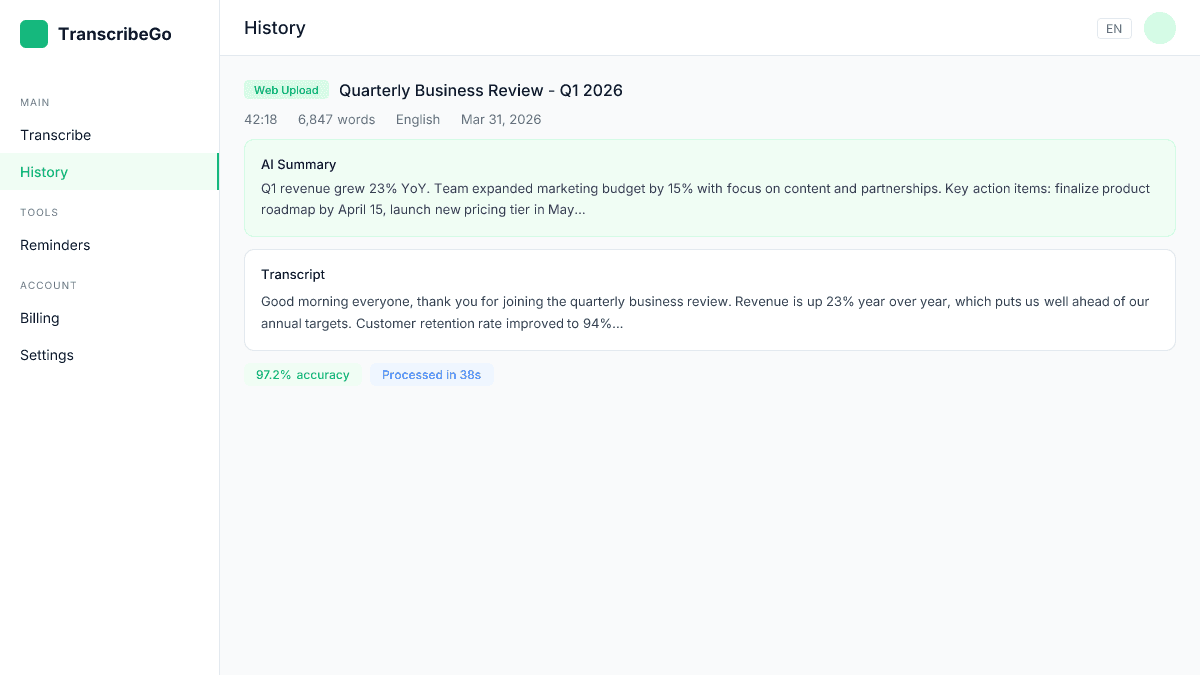Open the Billing page
Image resolution: width=1200 pixels, height=675 pixels.
pos(39,318)
